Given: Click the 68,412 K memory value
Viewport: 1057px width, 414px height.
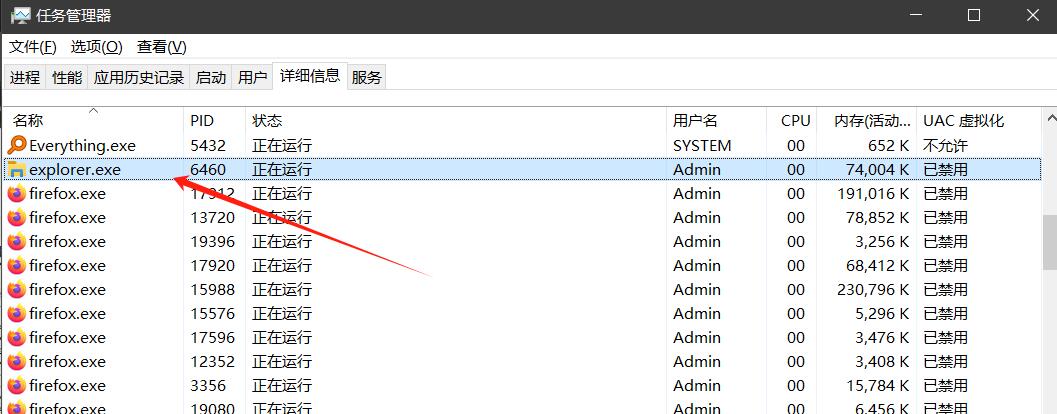Looking at the screenshot, I should click(x=879, y=266).
